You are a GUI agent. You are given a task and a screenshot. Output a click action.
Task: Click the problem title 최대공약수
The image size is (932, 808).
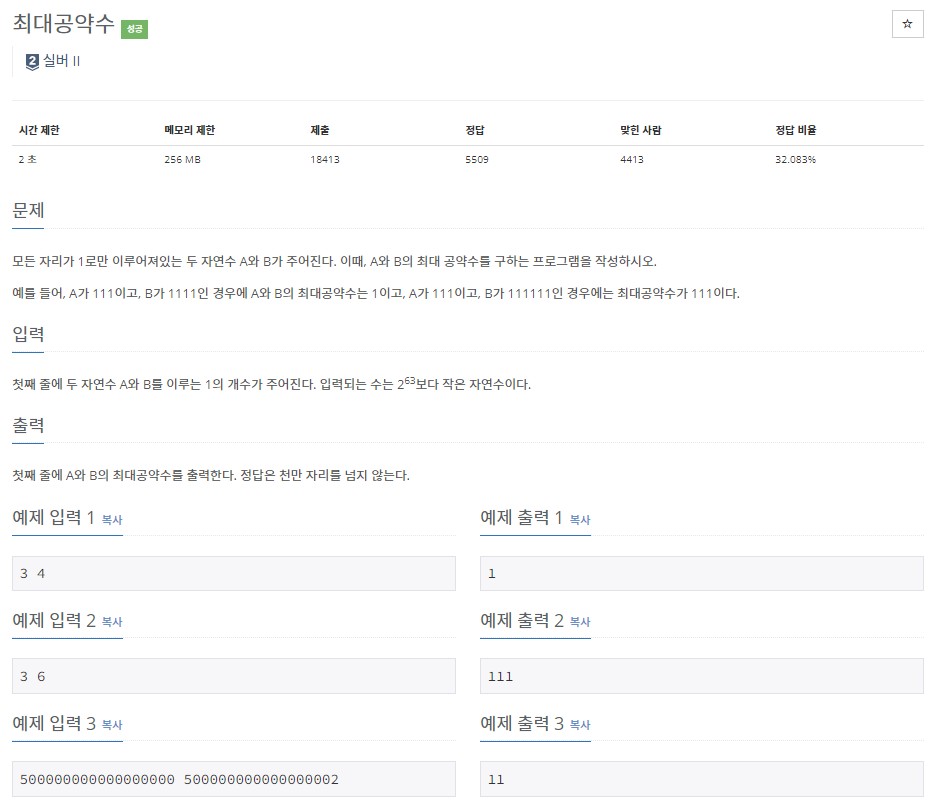(63, 24)
